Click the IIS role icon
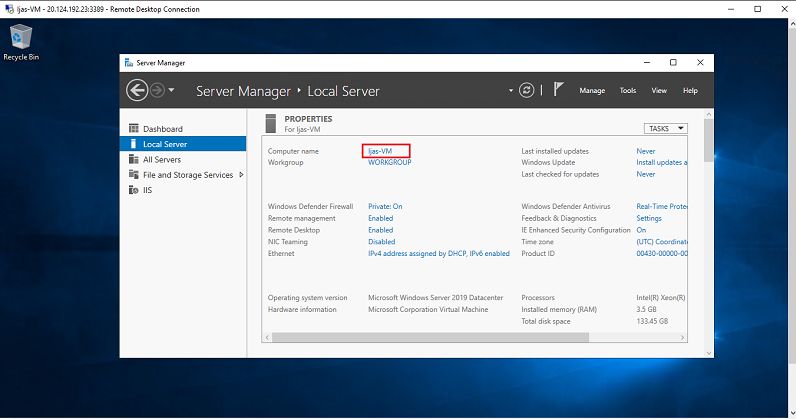Image resolution: width=796 pixels, height=419 pixels. (x=134, y=189)
